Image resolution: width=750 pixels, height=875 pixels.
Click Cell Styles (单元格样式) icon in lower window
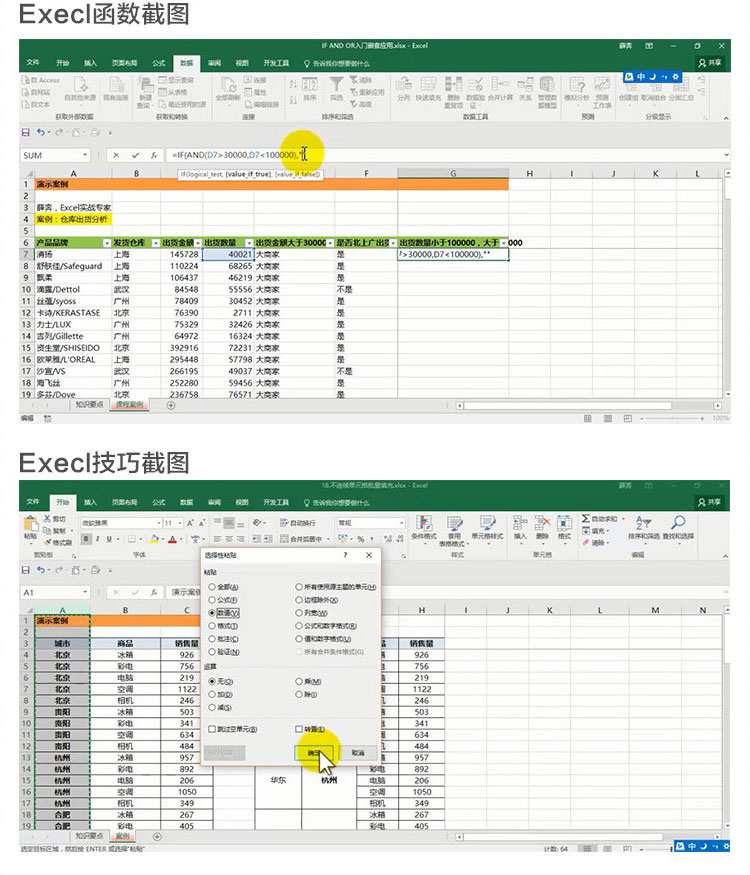(x=487, y=523)
